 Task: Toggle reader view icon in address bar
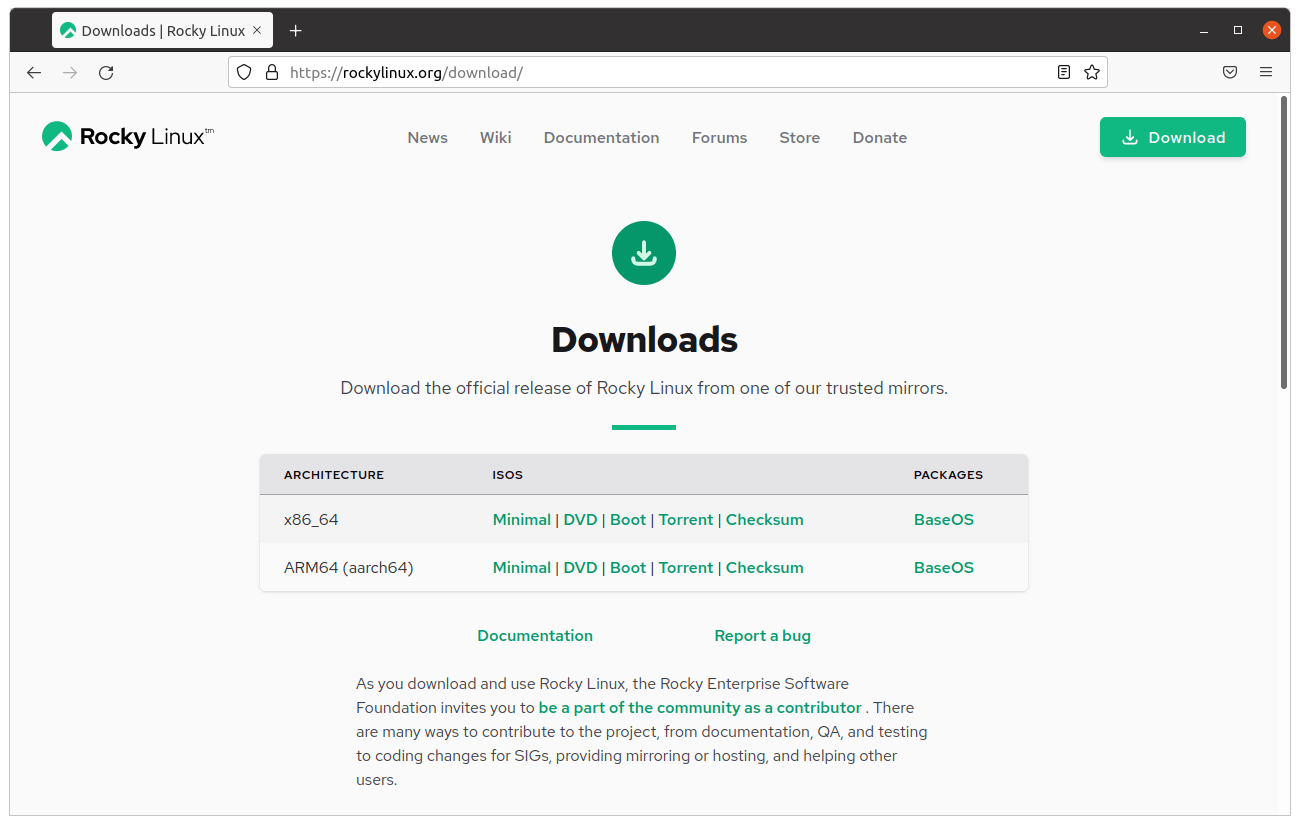1064,72
